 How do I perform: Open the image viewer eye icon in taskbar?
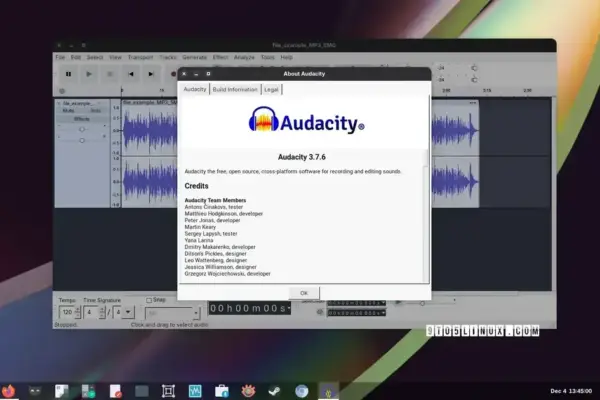pos(248,391)
